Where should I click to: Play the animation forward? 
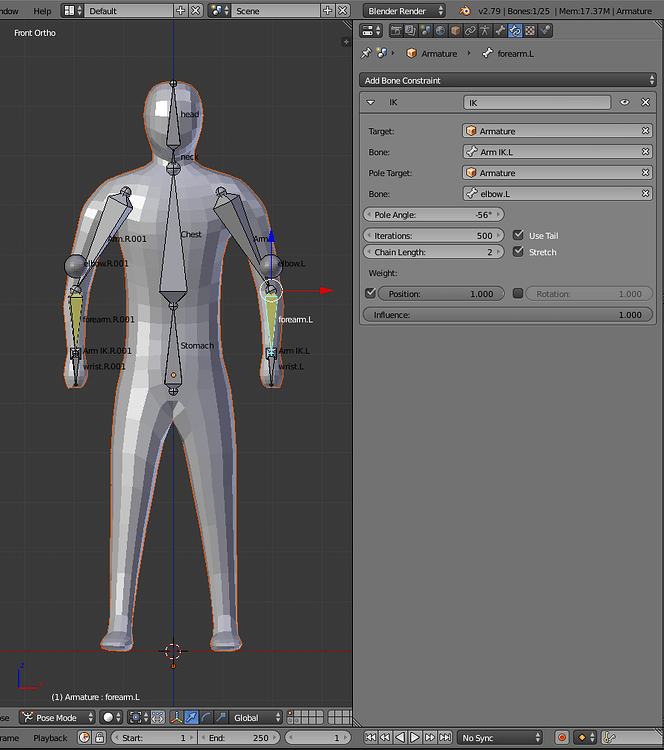point(415,738)
